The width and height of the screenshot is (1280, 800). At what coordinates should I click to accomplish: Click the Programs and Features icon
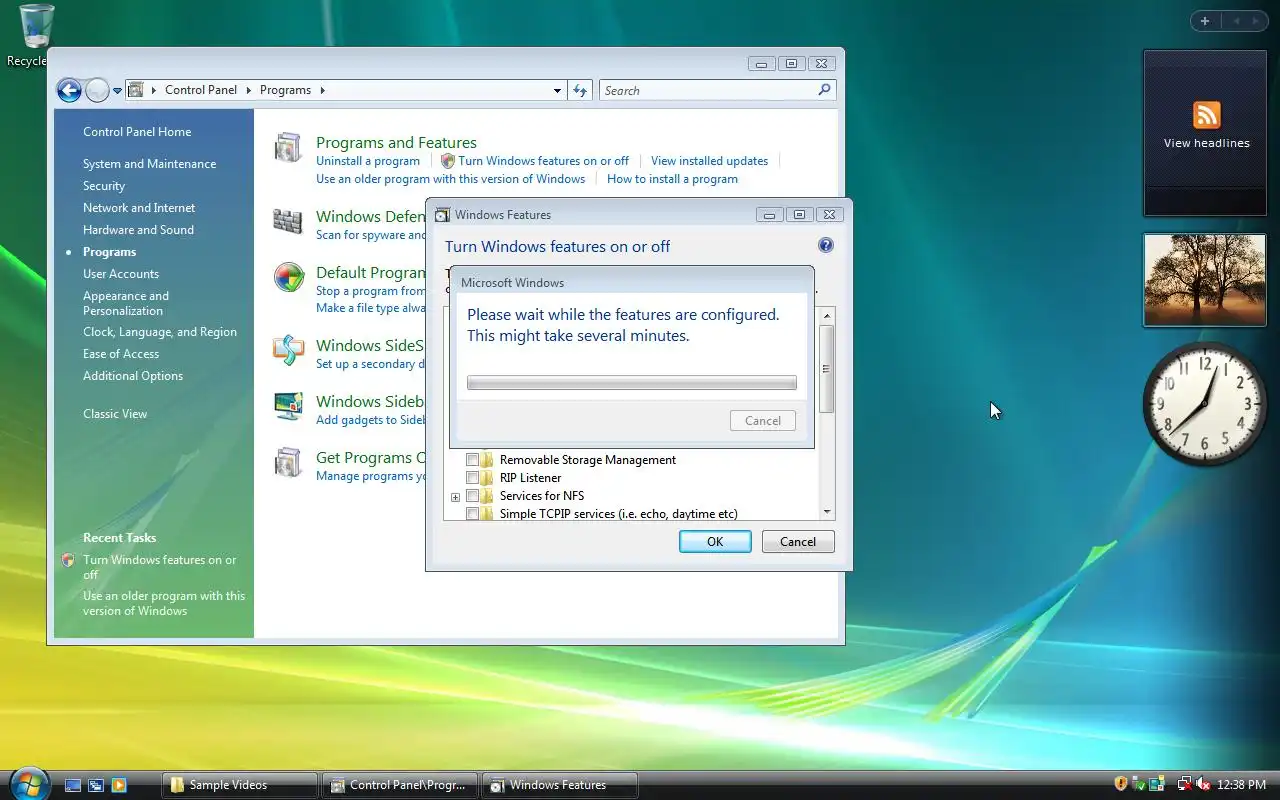(x=288, y=148)
